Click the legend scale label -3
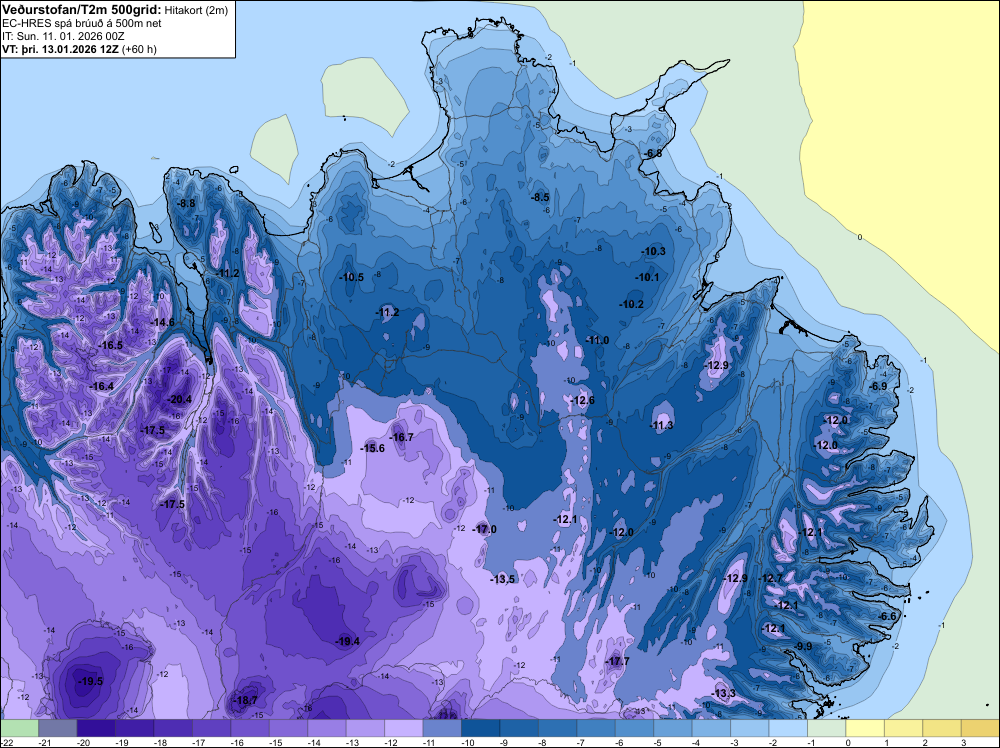Viewport: 1000px width, 748px height. click(734, 742)
